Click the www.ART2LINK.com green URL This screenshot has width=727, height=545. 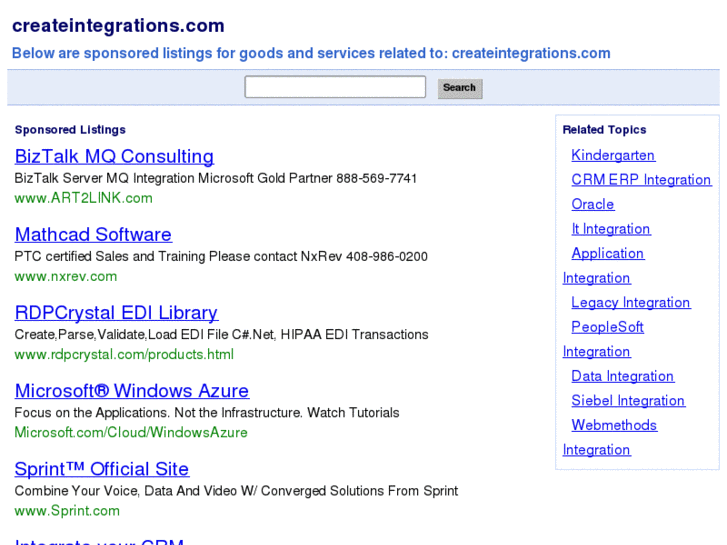[x=83, y=198]
